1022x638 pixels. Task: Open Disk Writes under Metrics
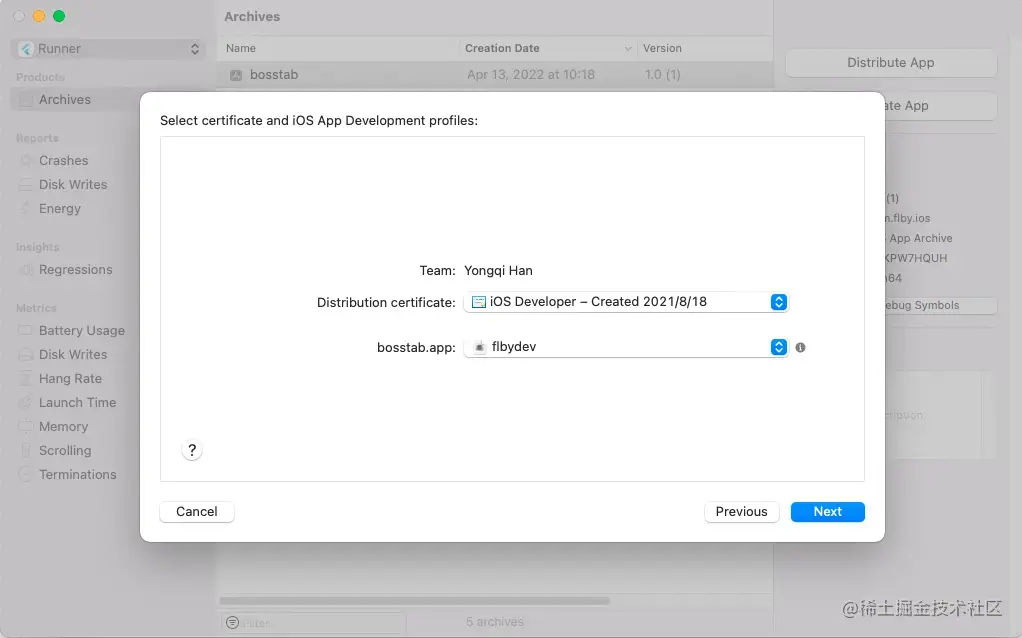coord(73,355)
